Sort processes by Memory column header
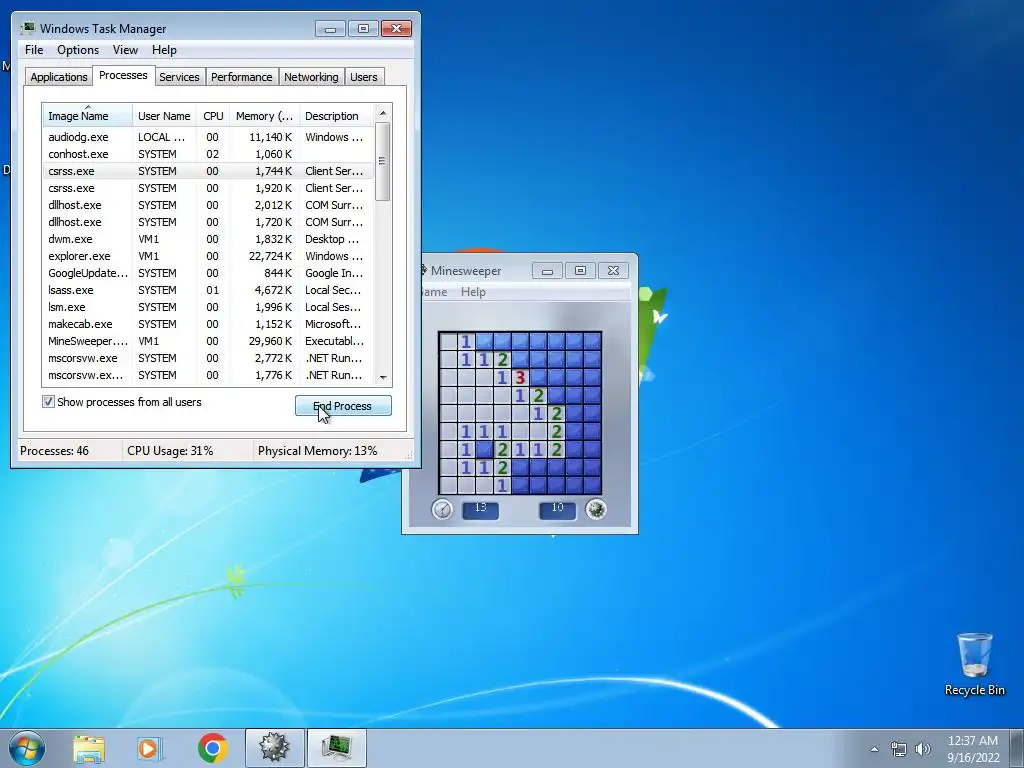Viewport: 1024px width, 768px height. click(264, 116)
